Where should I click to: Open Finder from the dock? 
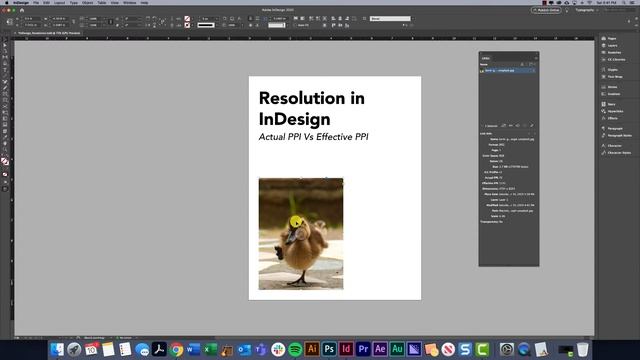tap(57, 349)
